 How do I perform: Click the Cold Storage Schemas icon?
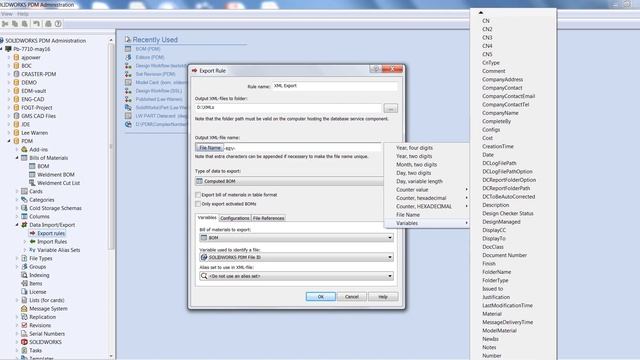tap(24, 208)
